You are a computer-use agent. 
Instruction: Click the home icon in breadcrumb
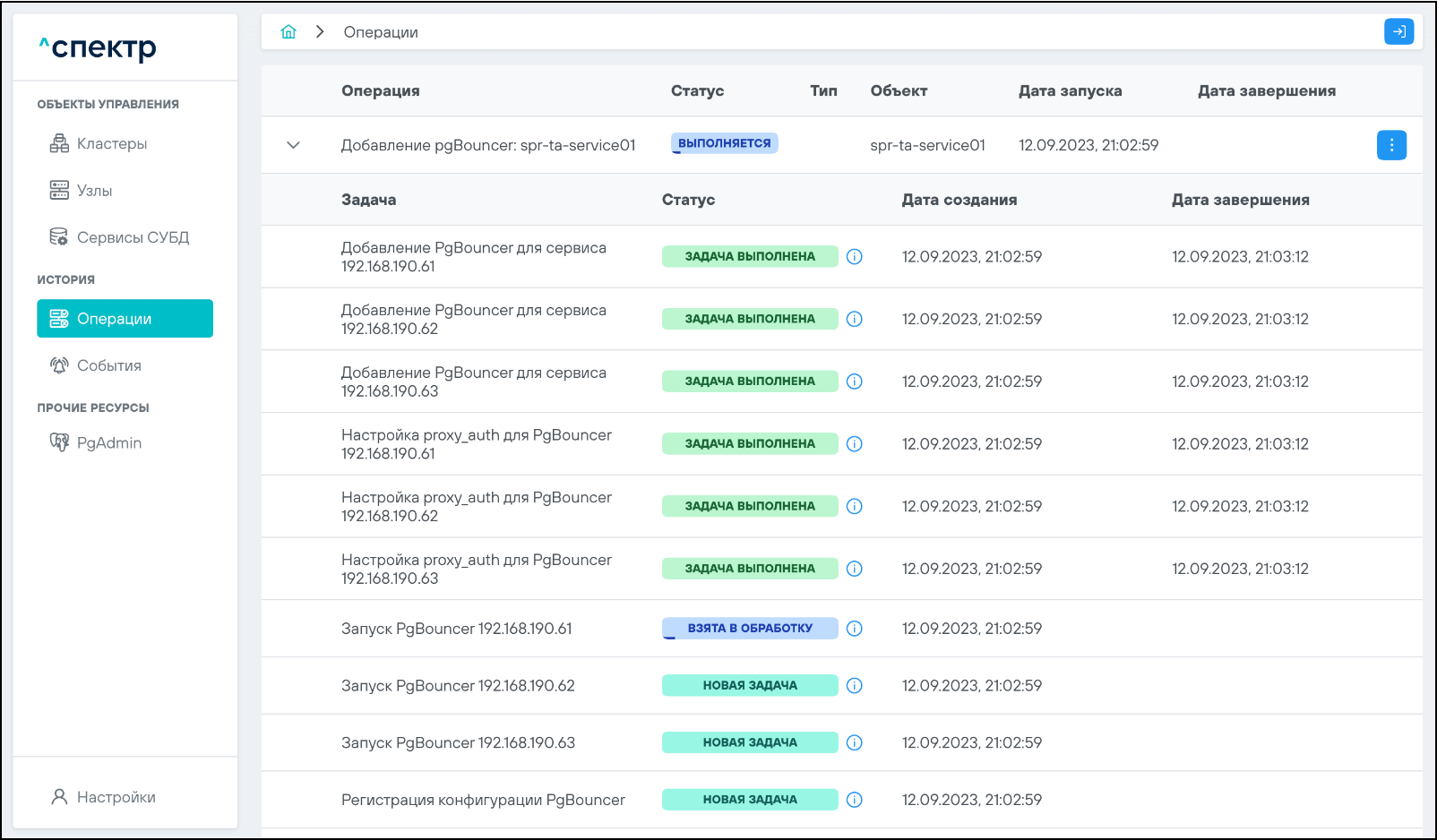(288, 32)
